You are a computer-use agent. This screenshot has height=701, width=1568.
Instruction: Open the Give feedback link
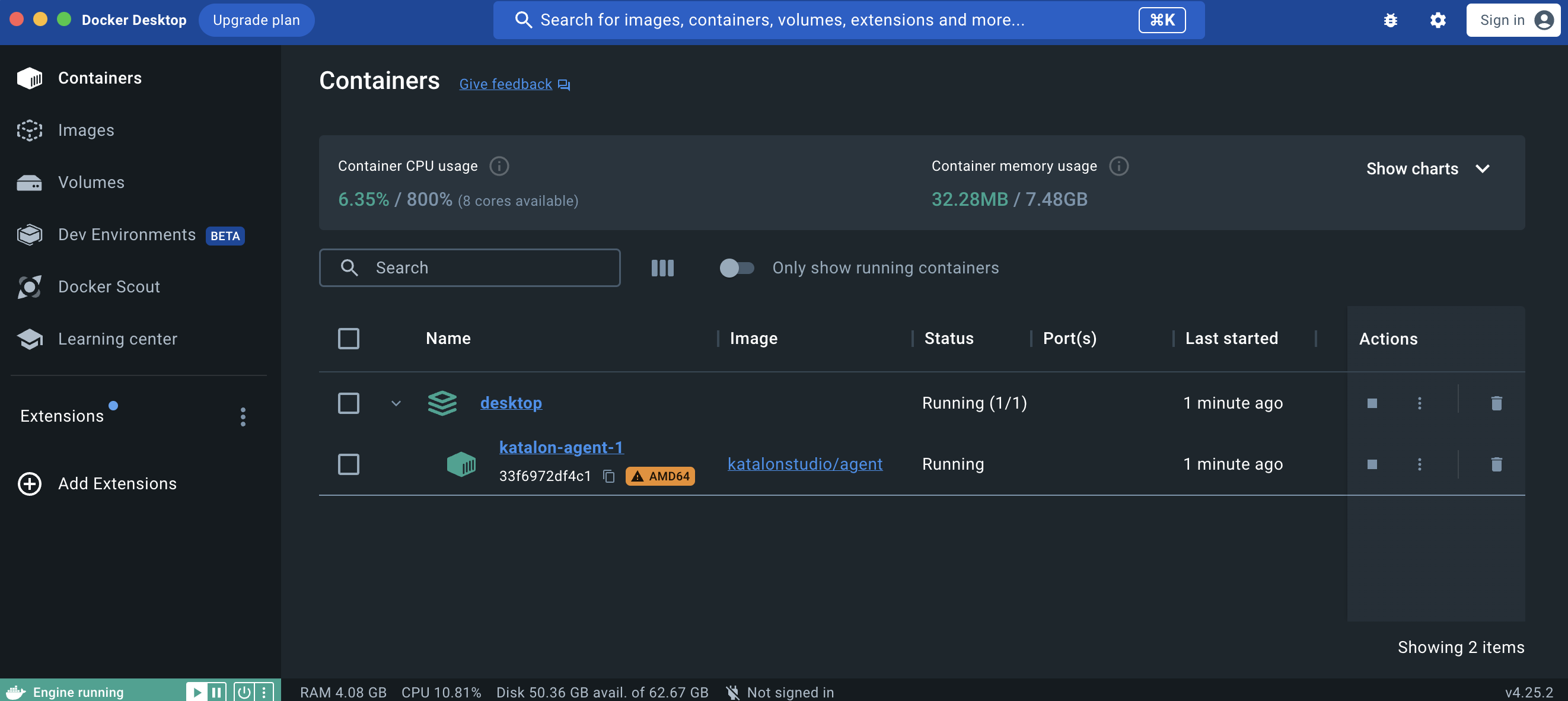pos(505,84)
